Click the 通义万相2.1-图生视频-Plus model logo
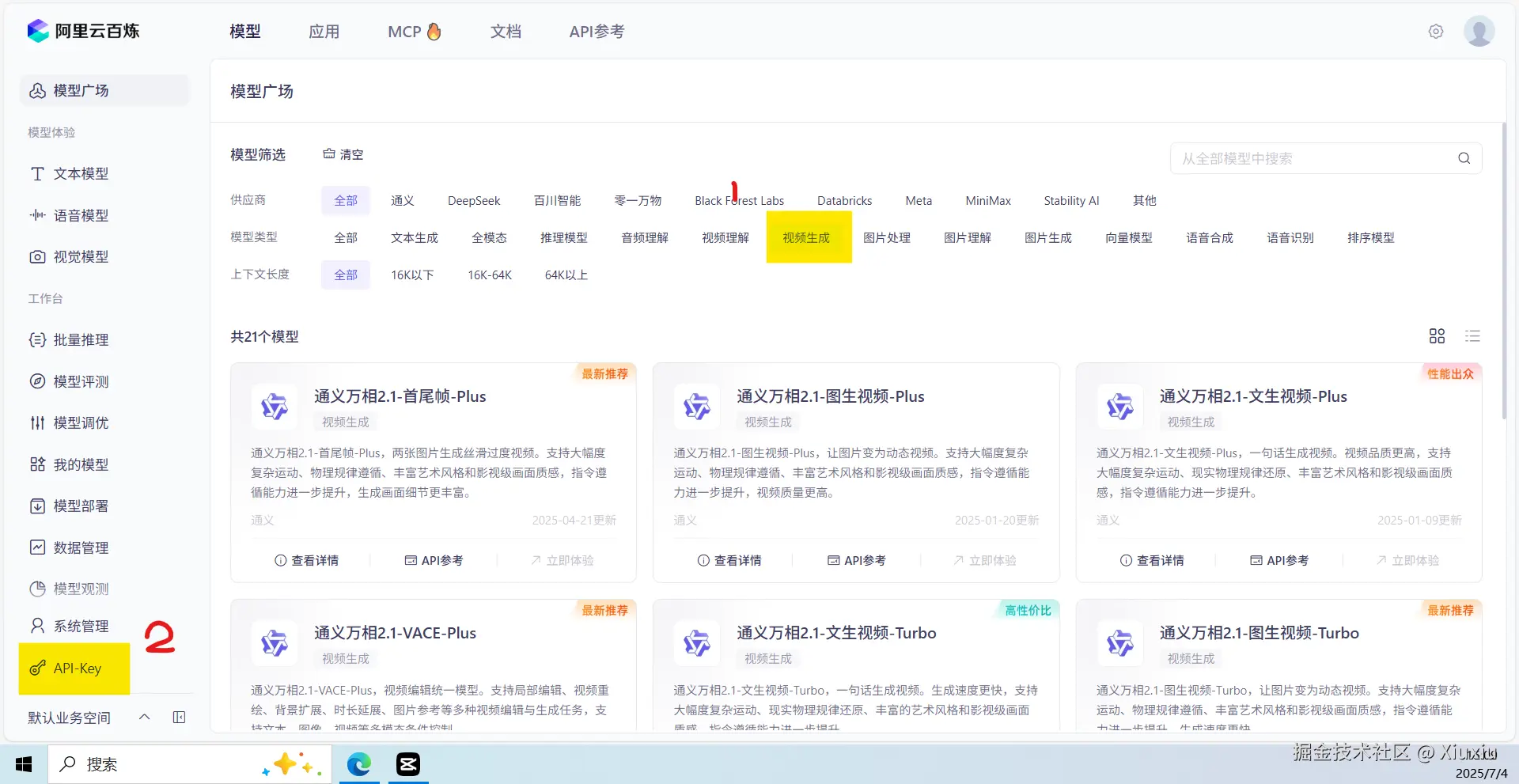Viewport: 1519px width, 784px height. (697, 407)
